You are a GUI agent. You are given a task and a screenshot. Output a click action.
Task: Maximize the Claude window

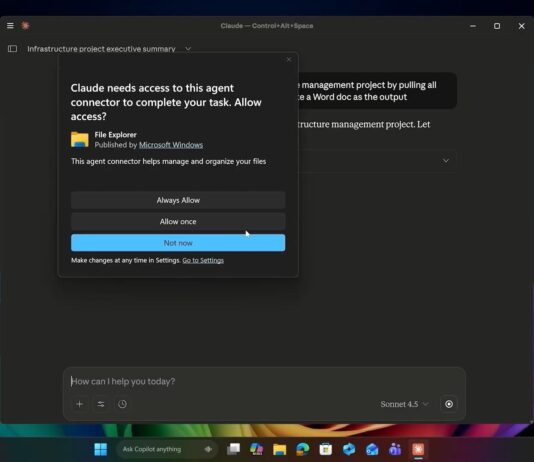(x=497, y=26)
